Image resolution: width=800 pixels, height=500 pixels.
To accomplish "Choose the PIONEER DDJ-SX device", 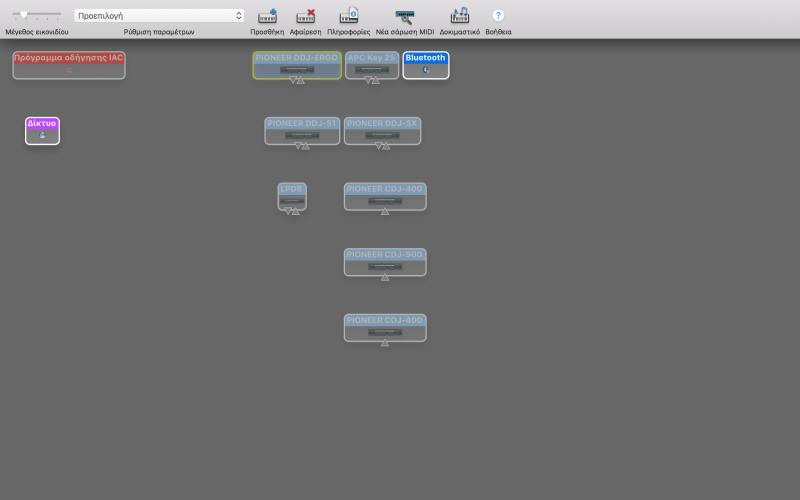I will point(382,130).
